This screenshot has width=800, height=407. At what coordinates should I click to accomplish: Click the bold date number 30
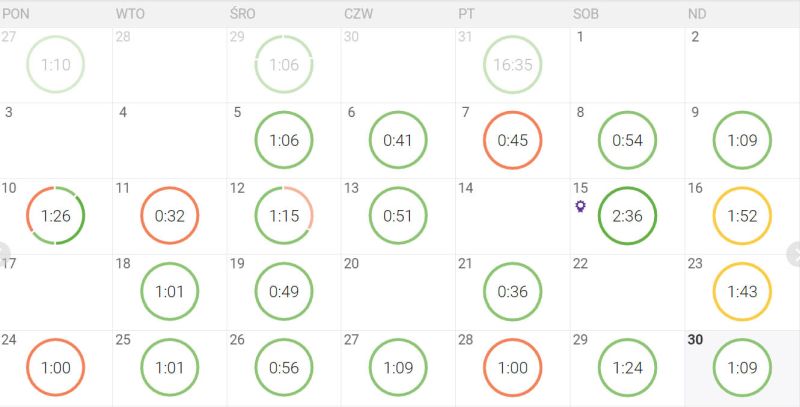(x=696, y=340)
